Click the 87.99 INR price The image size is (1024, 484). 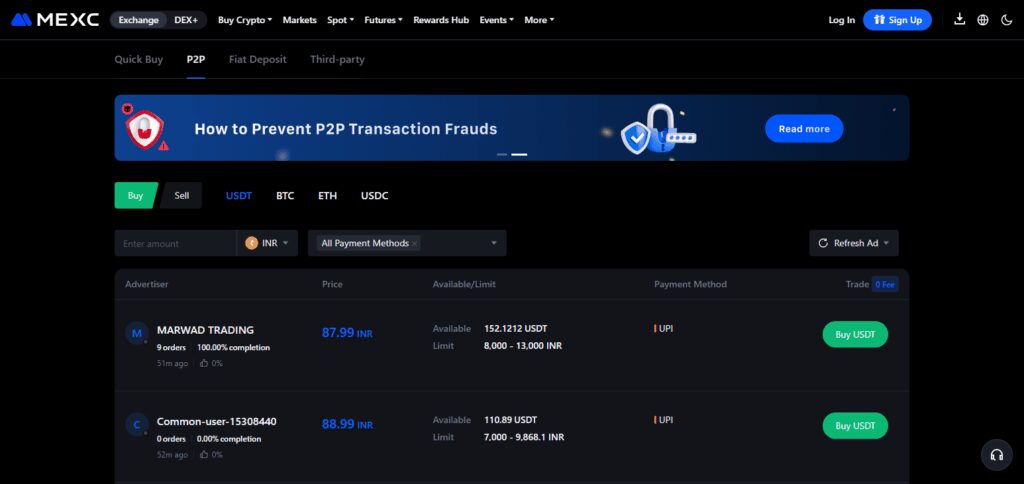tap(347, 332)
